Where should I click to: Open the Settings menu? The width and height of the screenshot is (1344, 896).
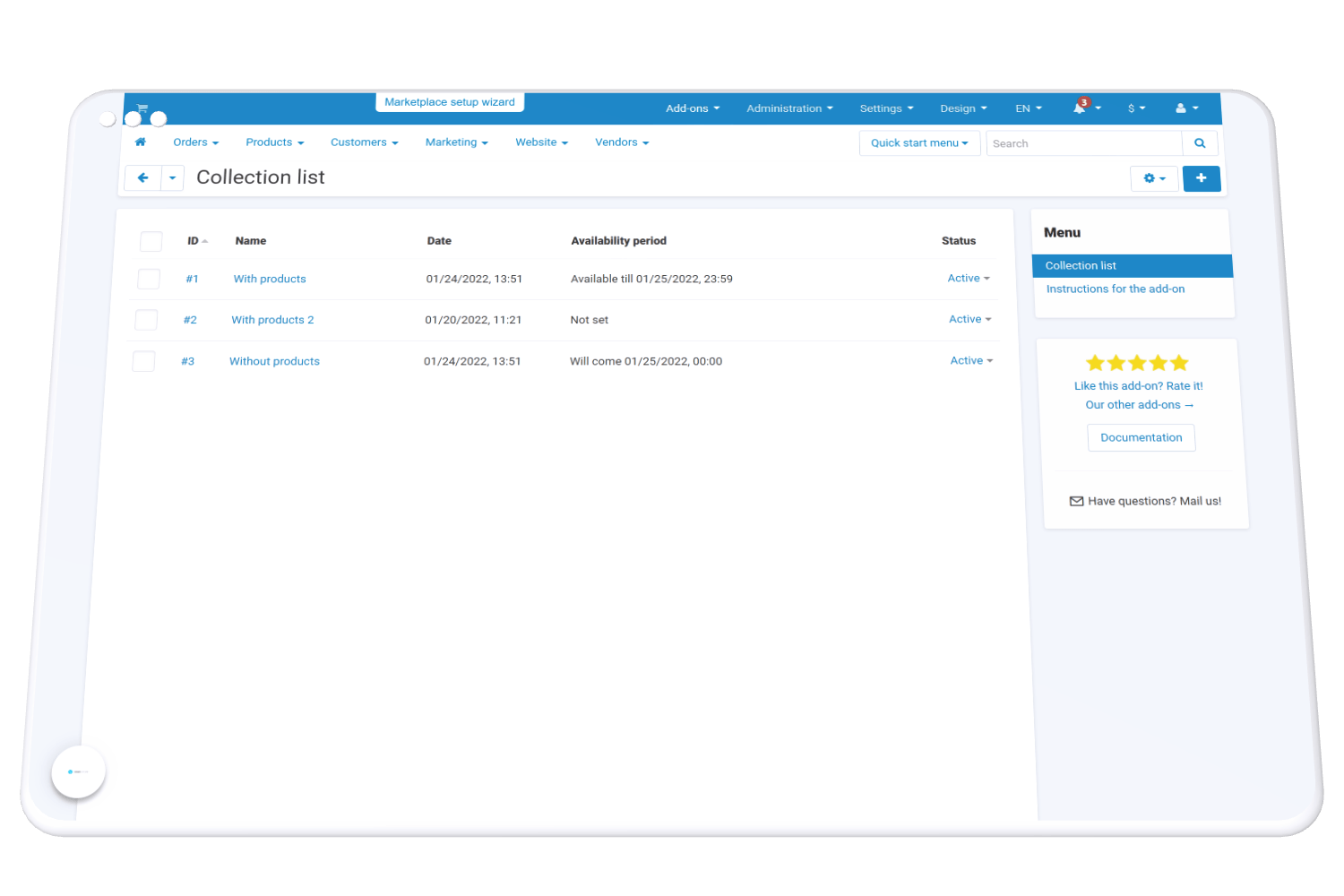pyautogui.click(x=886, y=108)
